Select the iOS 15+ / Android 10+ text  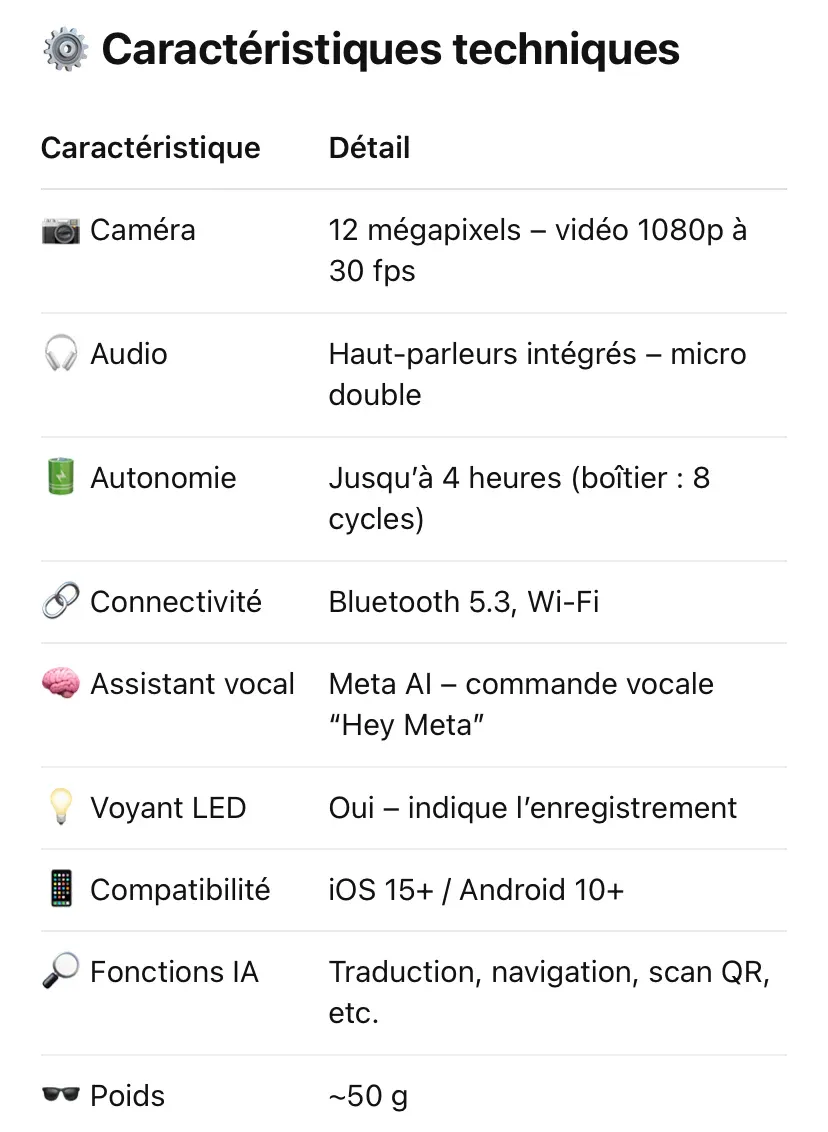coord(476,890)
